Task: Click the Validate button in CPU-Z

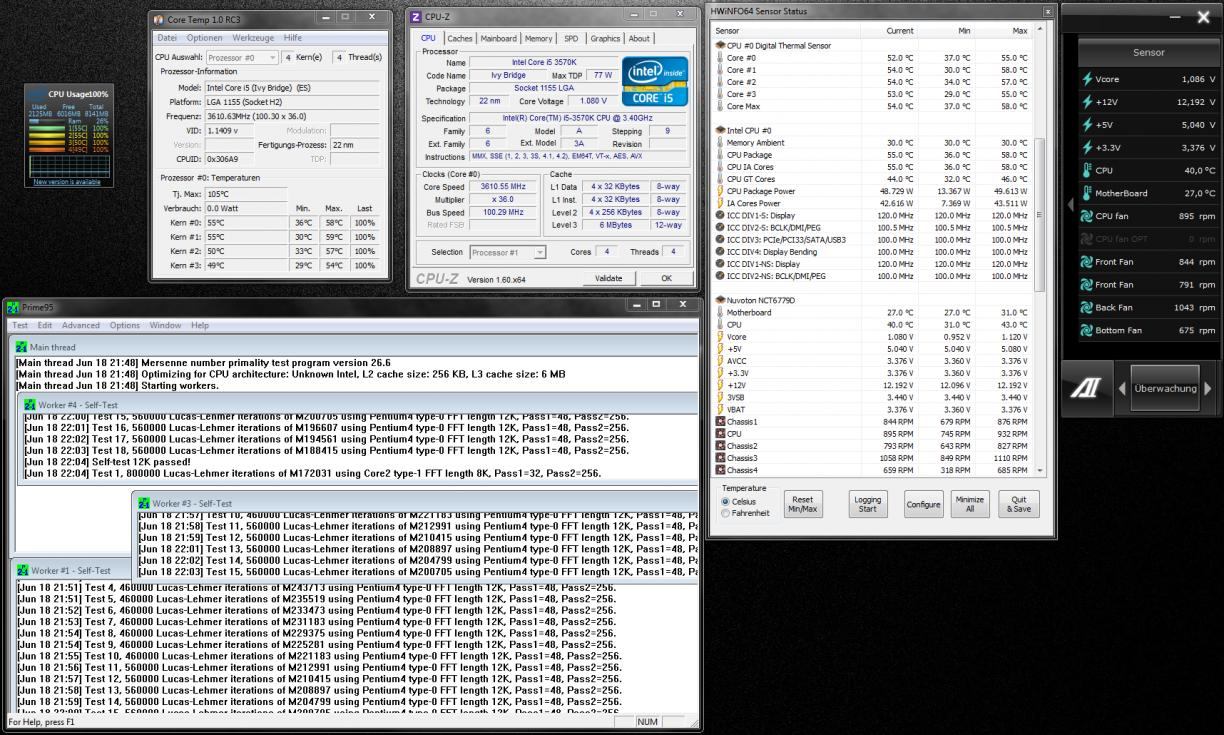Action: tap(609, 278)
